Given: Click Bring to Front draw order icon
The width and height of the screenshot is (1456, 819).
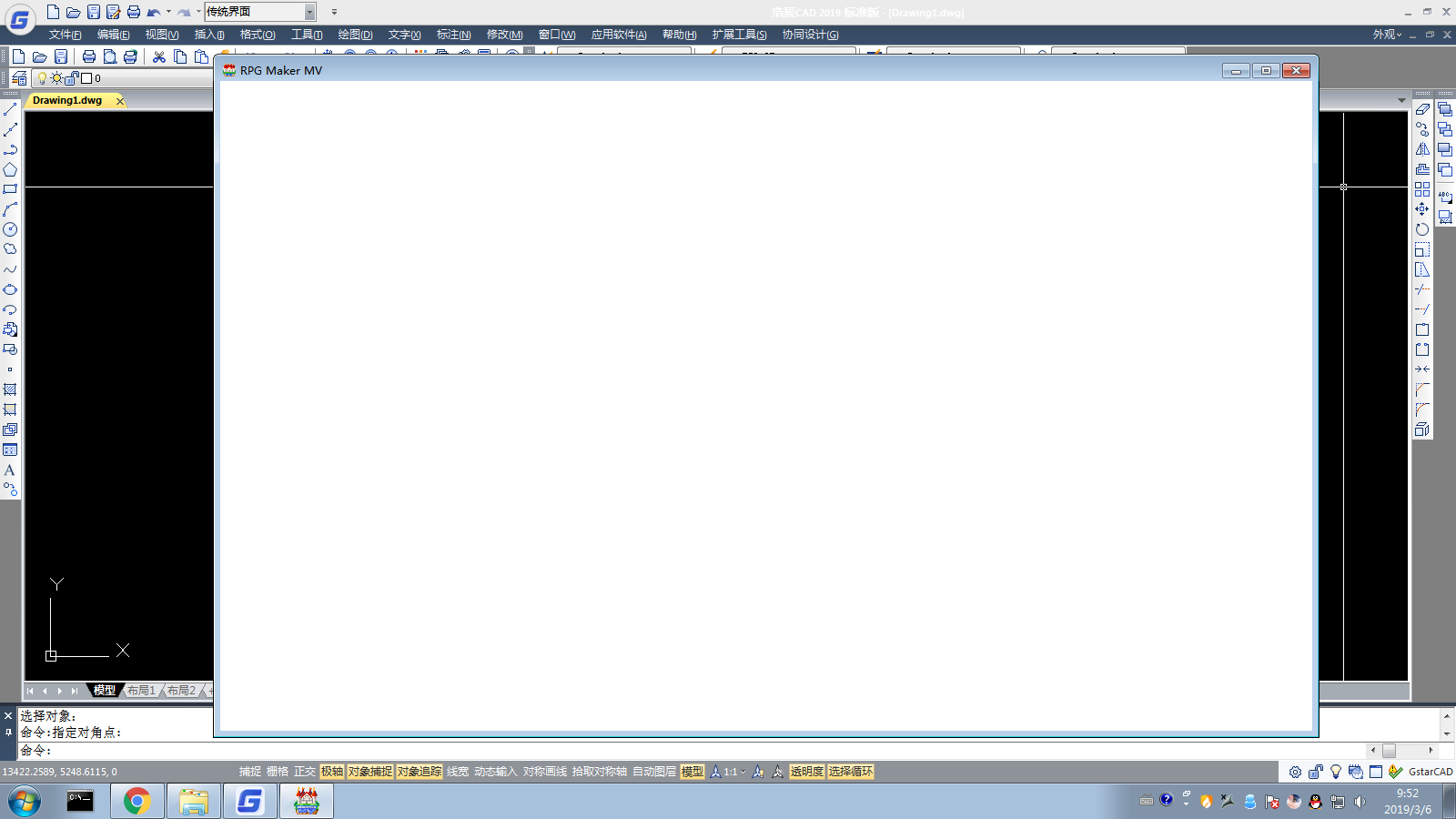Looking at the screenshot, I should (x=1445, y=109).
